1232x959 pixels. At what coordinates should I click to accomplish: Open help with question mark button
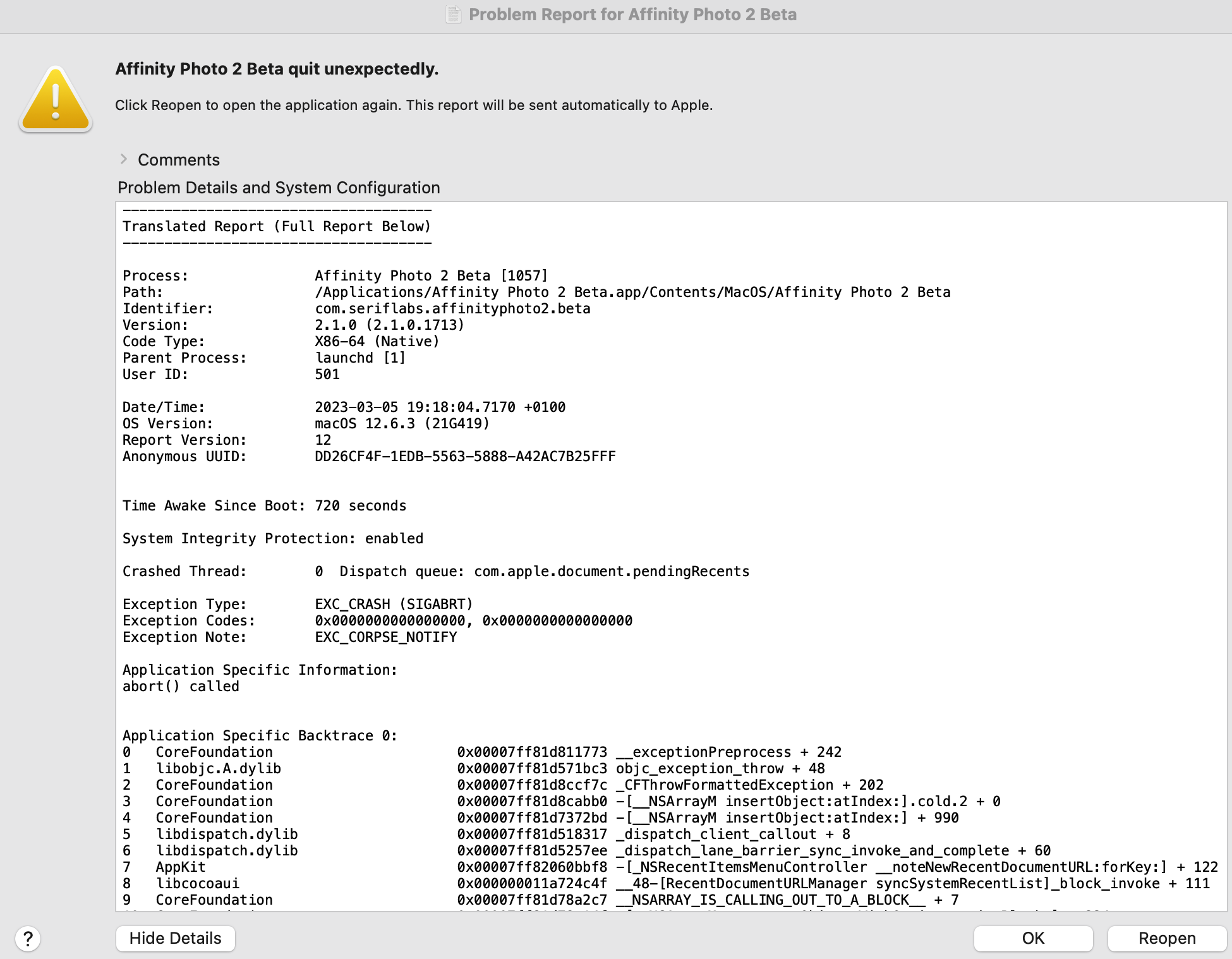coord(28,938)
